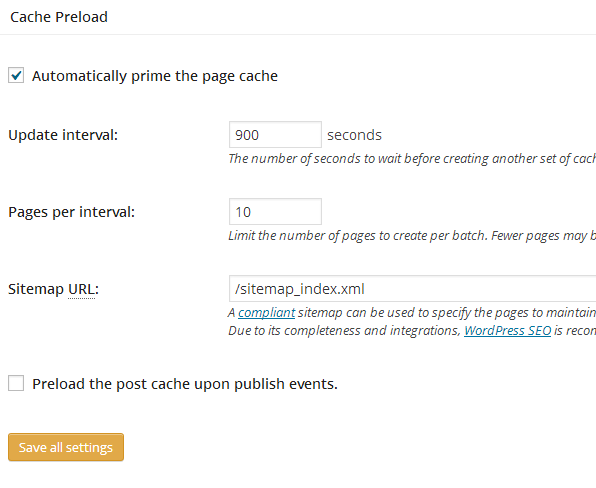Click the dotted-underlined URL abbreviation

click(x=81, y=289)
